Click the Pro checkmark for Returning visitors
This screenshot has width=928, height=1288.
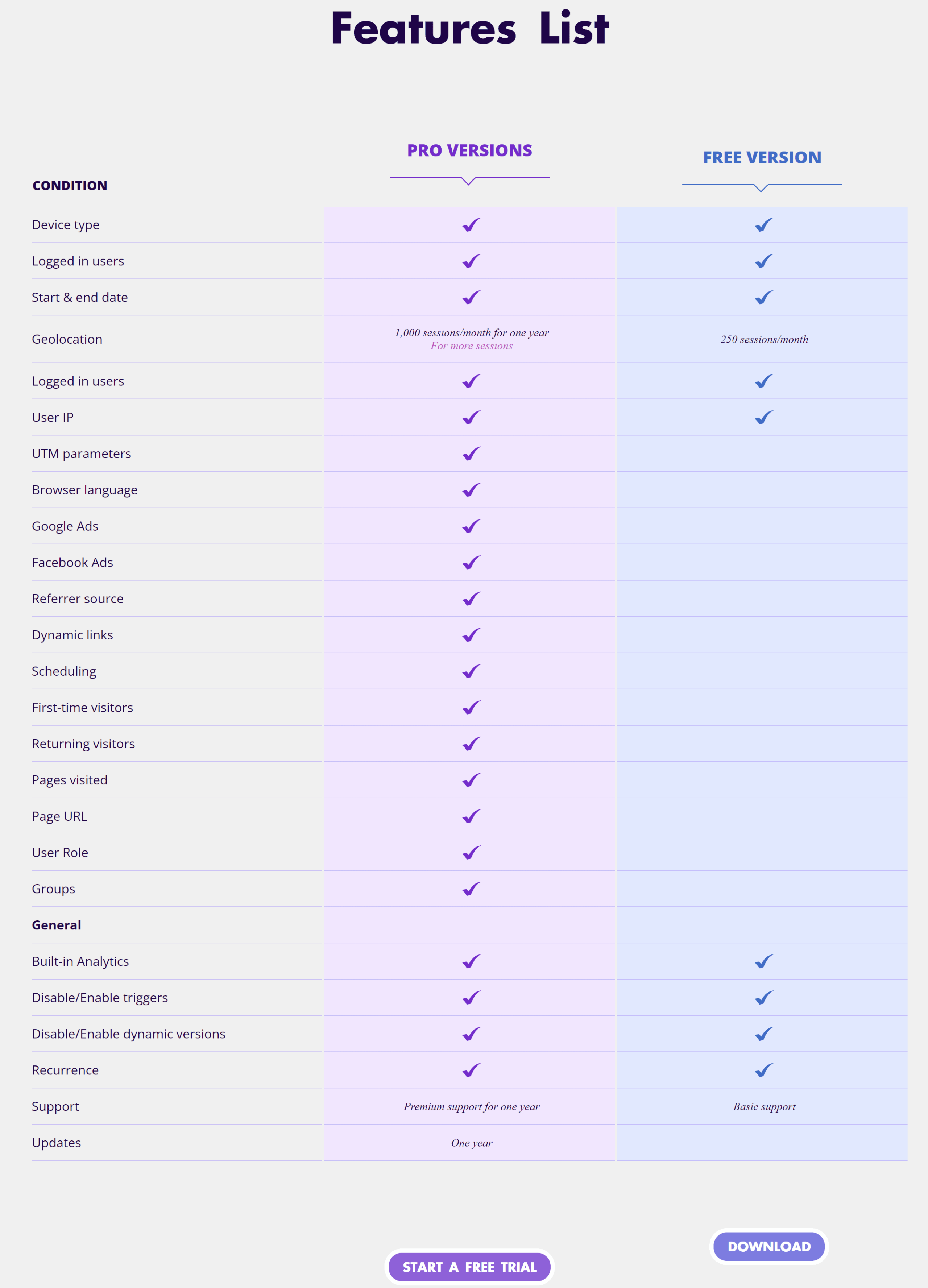[x=470, y=744]
